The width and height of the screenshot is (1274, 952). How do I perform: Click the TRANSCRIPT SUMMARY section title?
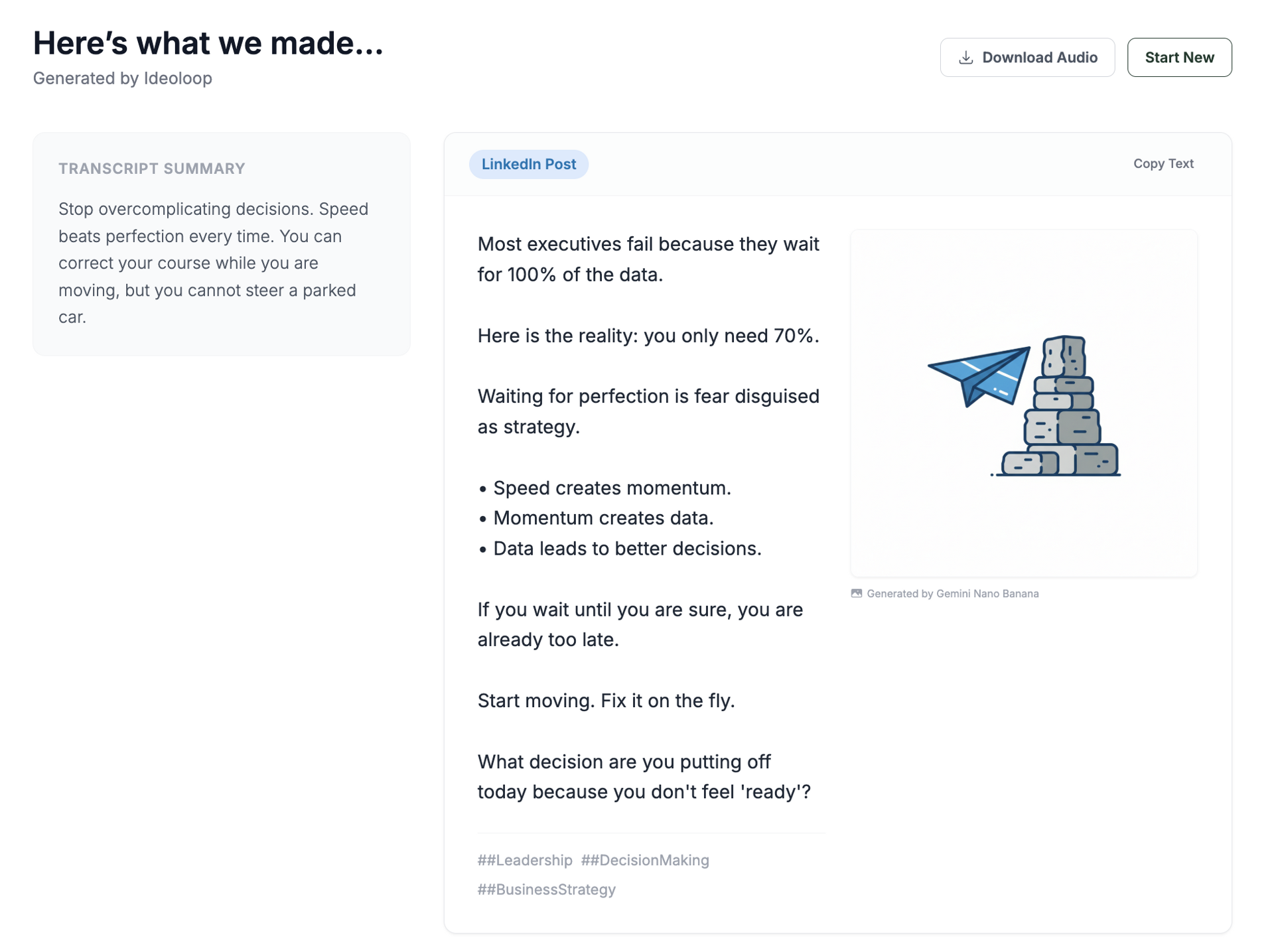point(152,169)
